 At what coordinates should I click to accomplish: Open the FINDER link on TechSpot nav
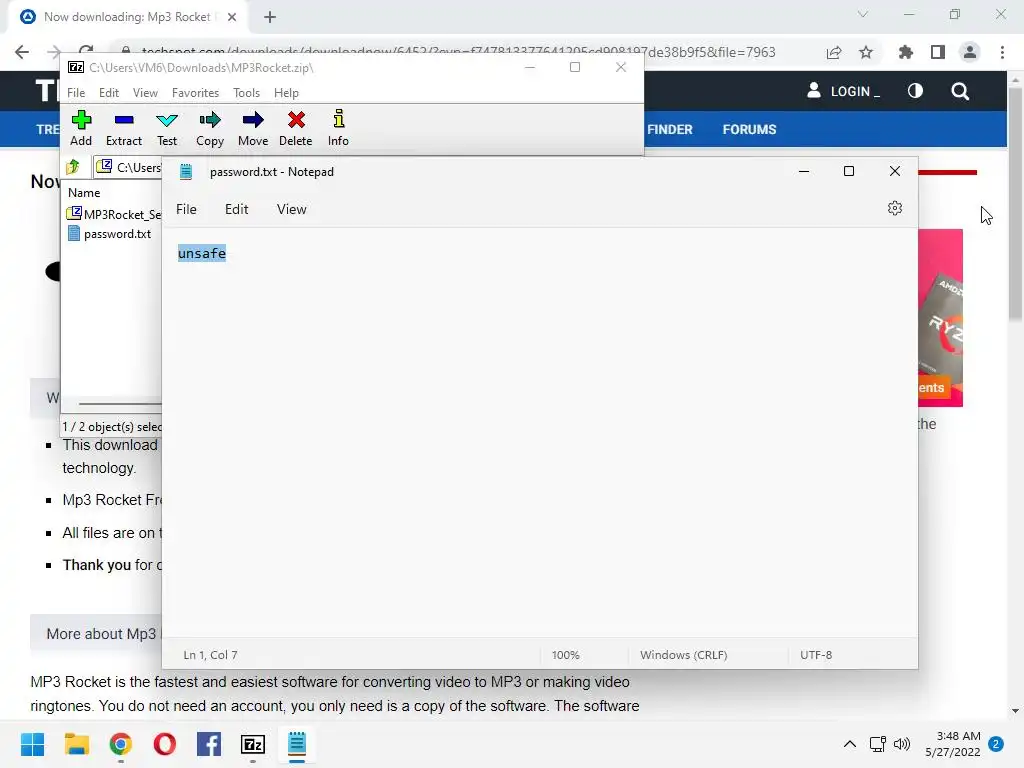point(669,129)
